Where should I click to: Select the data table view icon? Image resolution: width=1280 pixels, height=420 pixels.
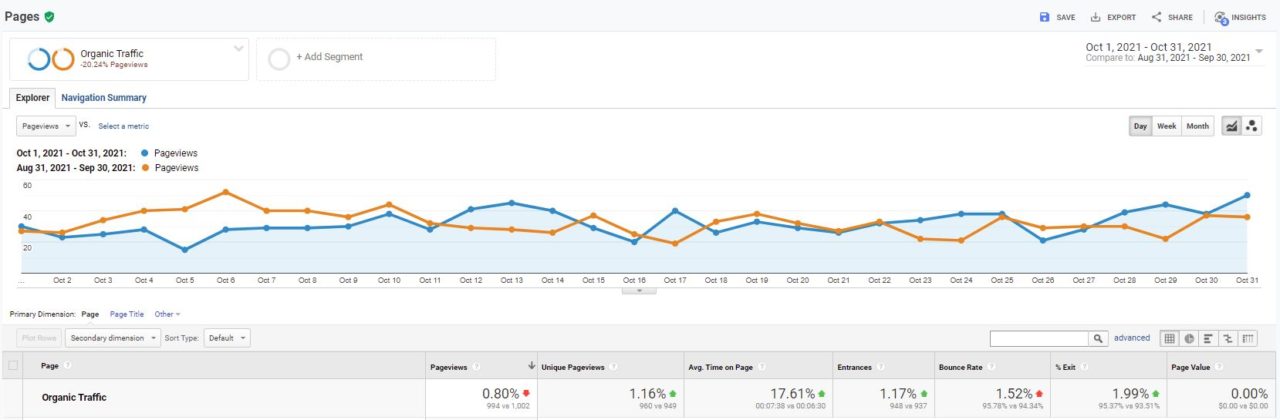click(x=1169, y=339)
